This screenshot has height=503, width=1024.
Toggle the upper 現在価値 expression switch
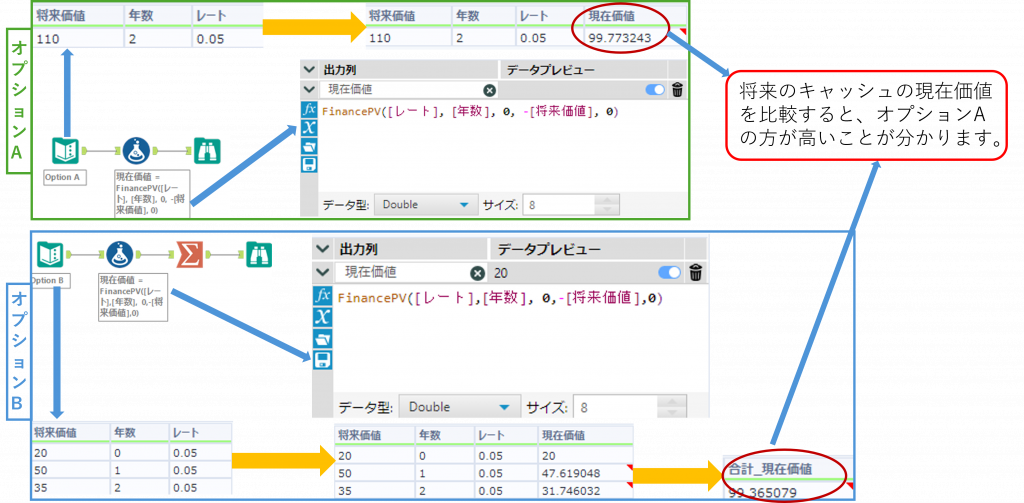pos(655,90)
